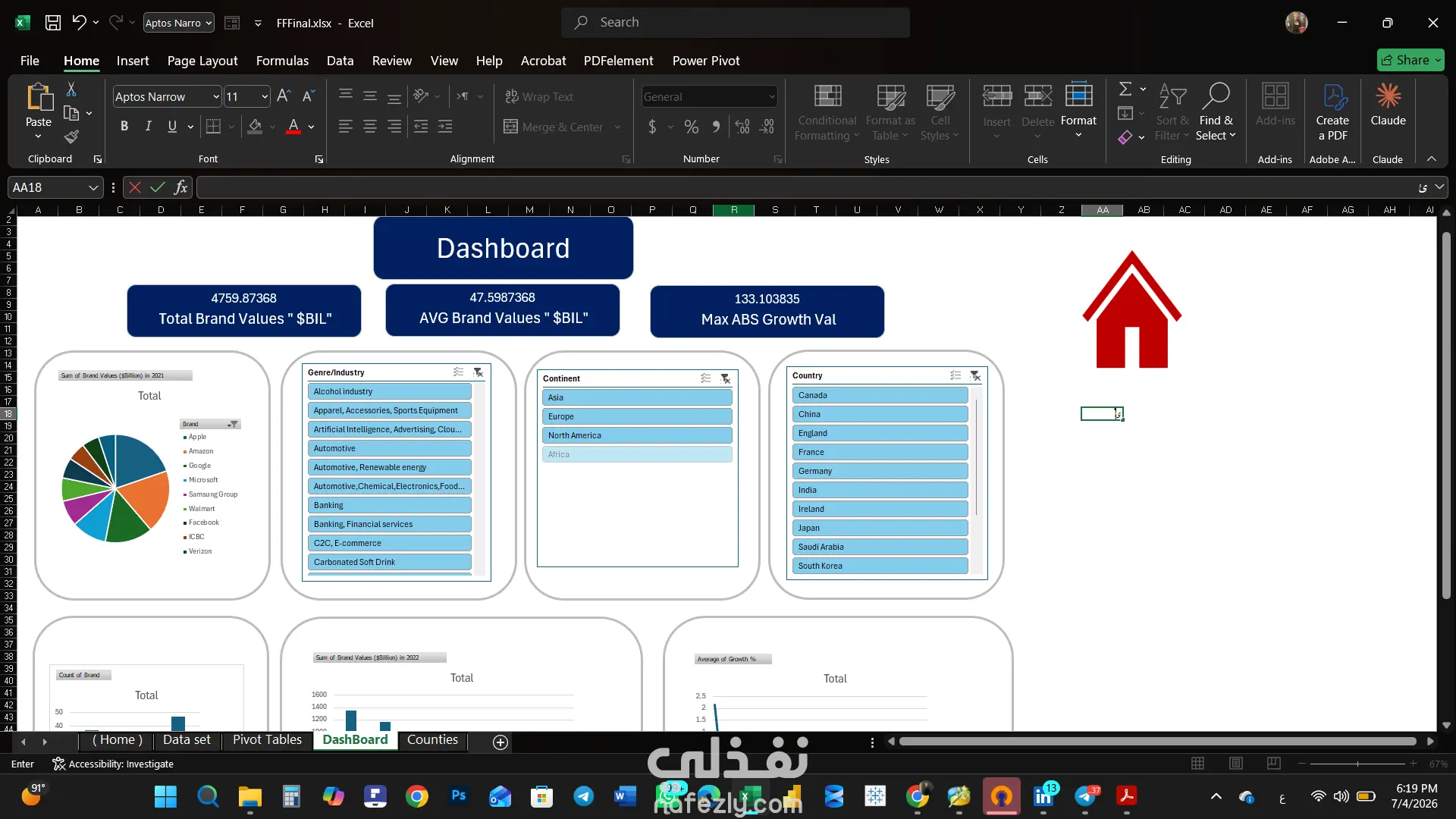
Task: Confirm the cell entry with checkmark icon
Action: (x=158, y=187)
